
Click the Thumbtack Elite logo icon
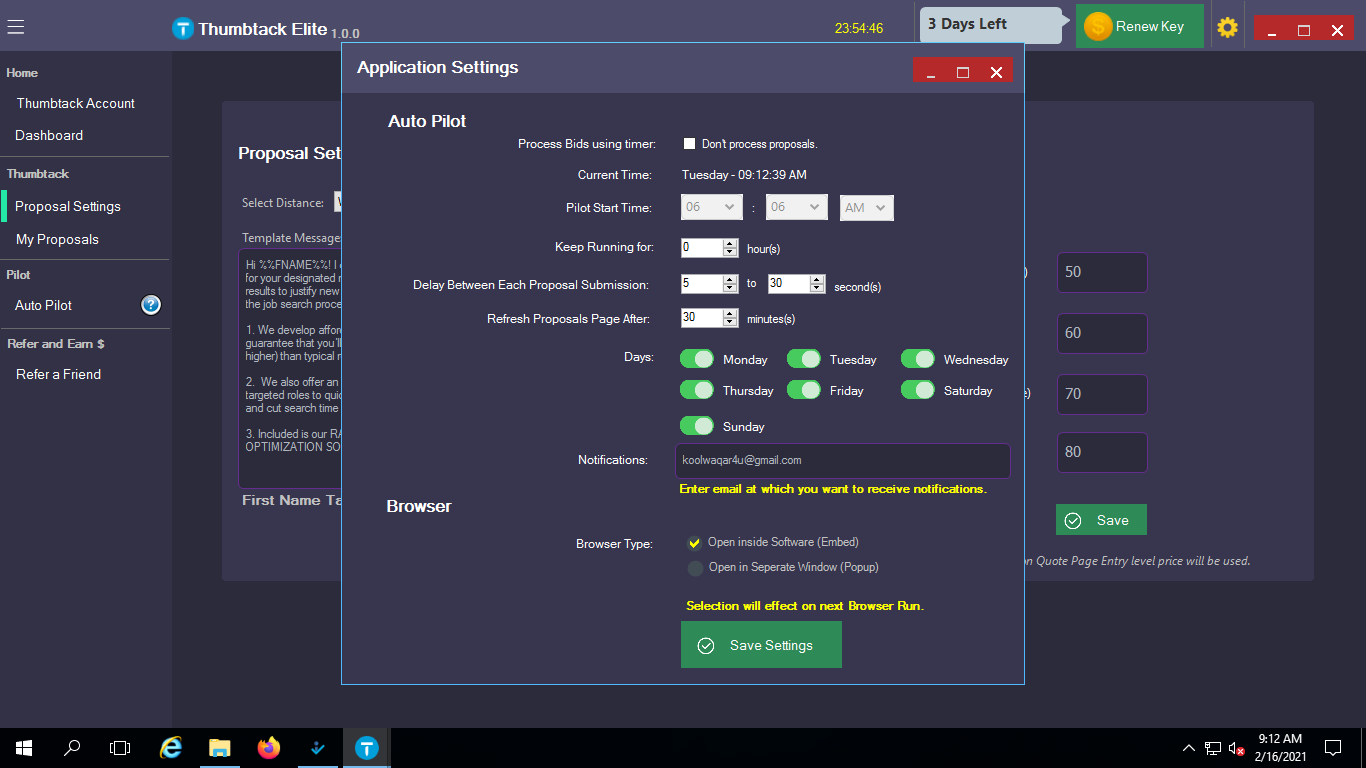[x=182, y=29]
